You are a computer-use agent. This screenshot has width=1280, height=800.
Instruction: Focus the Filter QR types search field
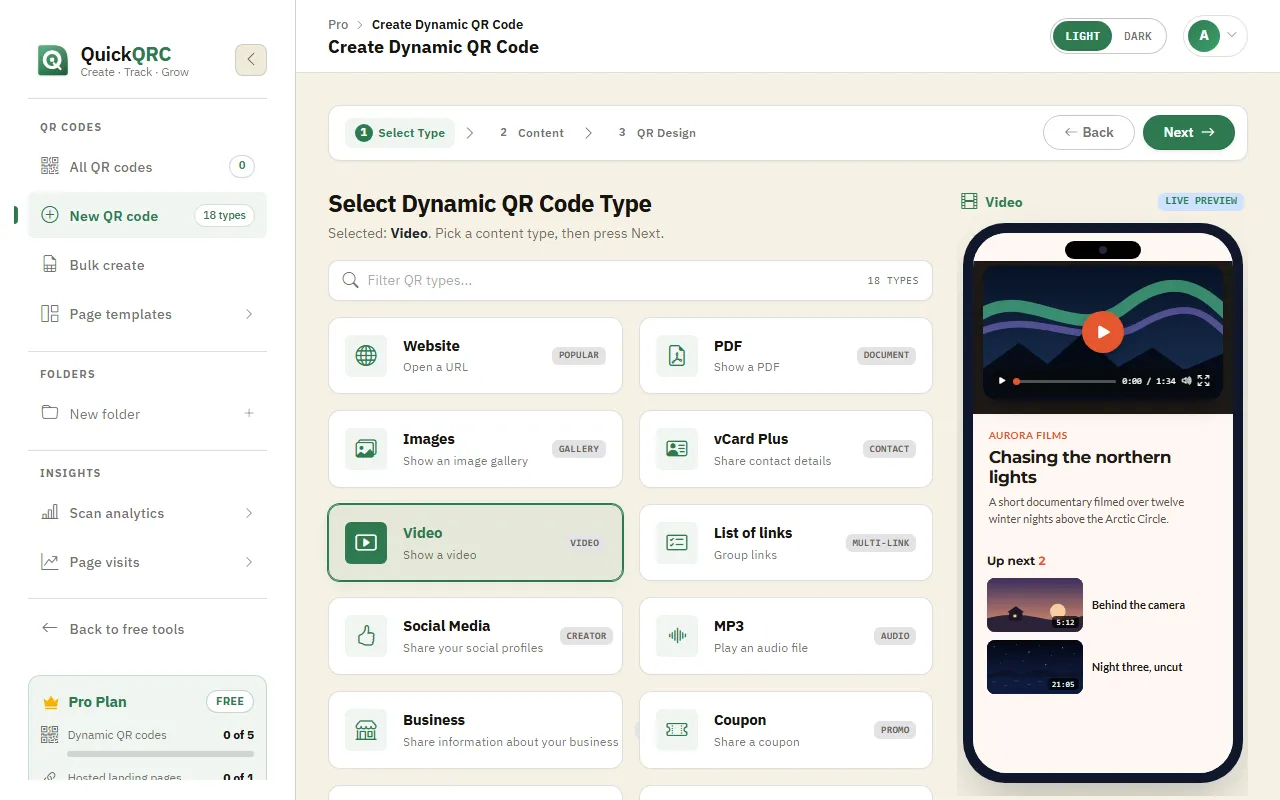[630, 280]
